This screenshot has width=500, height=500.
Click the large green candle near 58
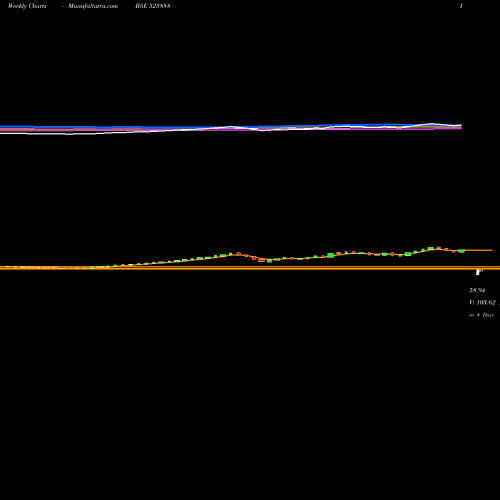click(x=331, y=255)
